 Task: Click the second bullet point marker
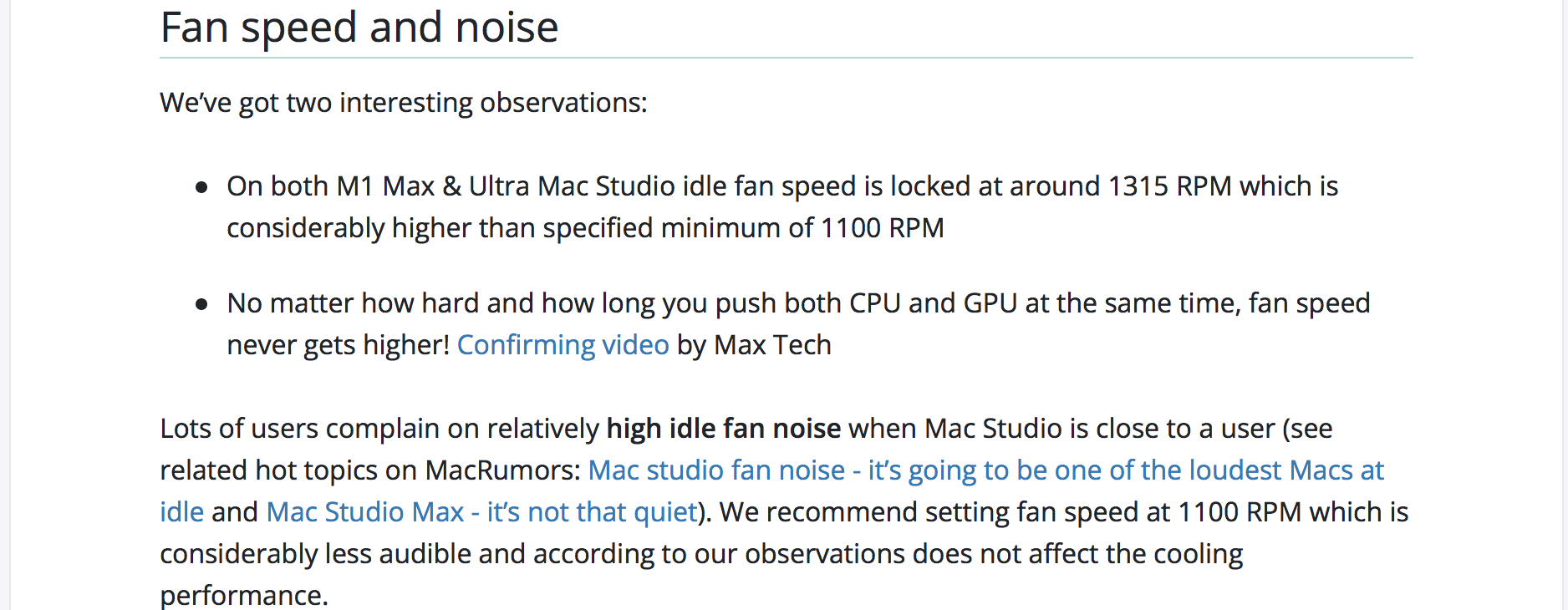(201, 305)
